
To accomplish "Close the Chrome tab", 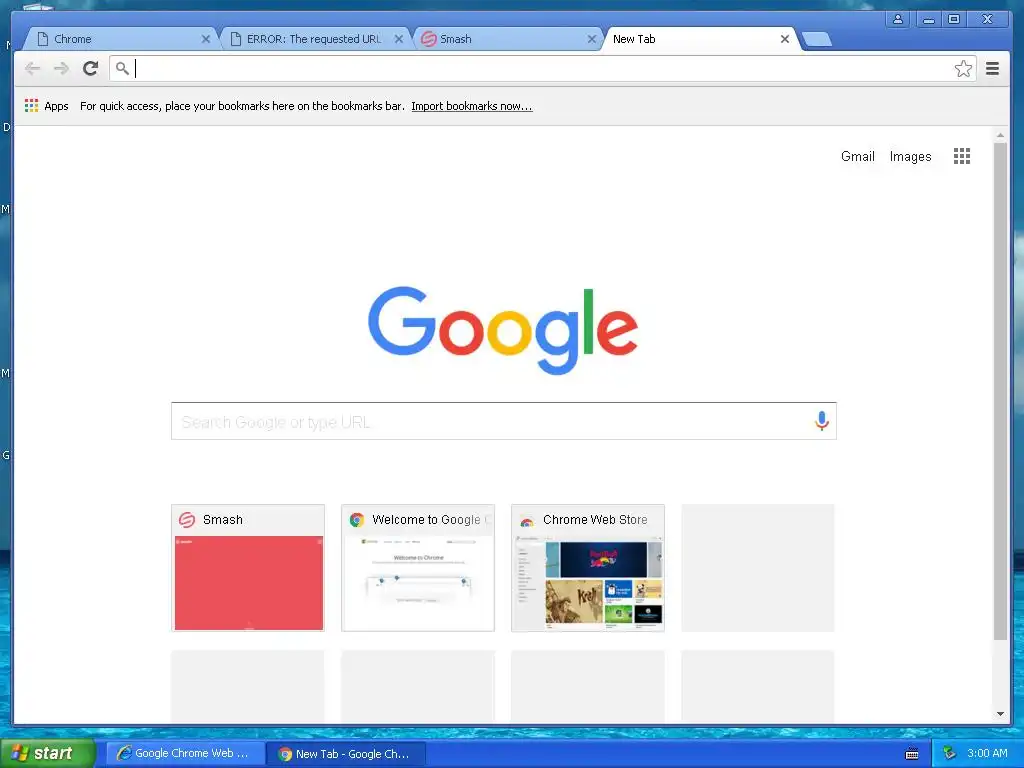I will (206, 39).
